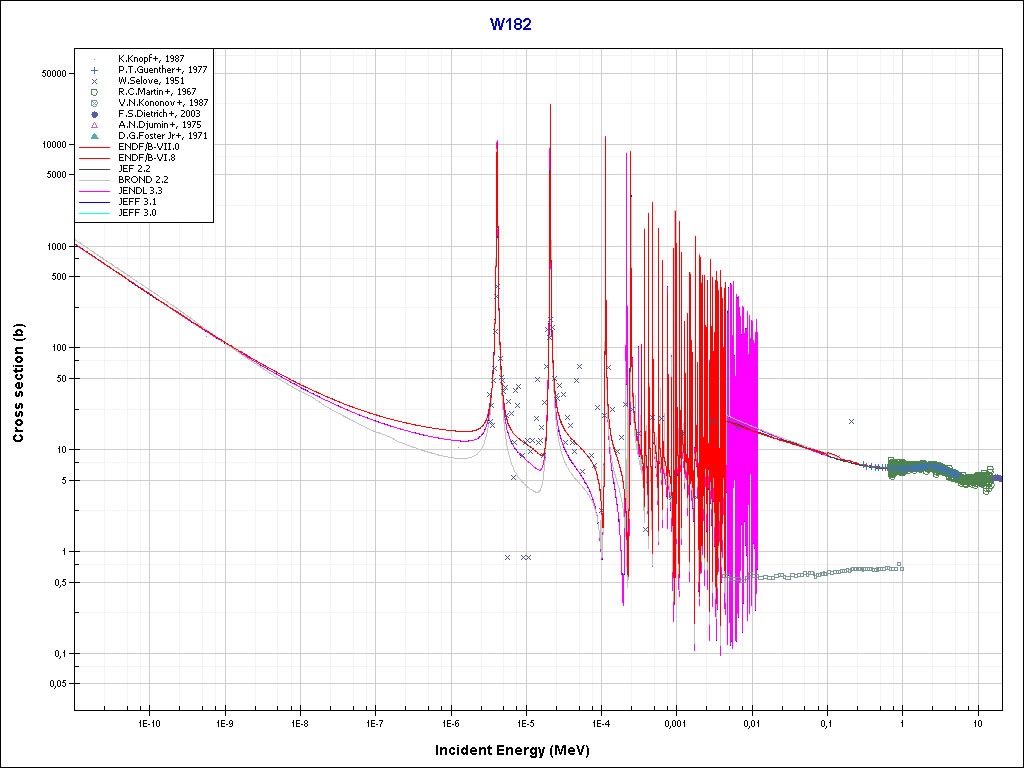The height and width of the screenshot is (768, 1024).
Task: Click the marker icon for V.N.Kononov+, 1987
Action: pyautogui.click(x=94, y=103)
